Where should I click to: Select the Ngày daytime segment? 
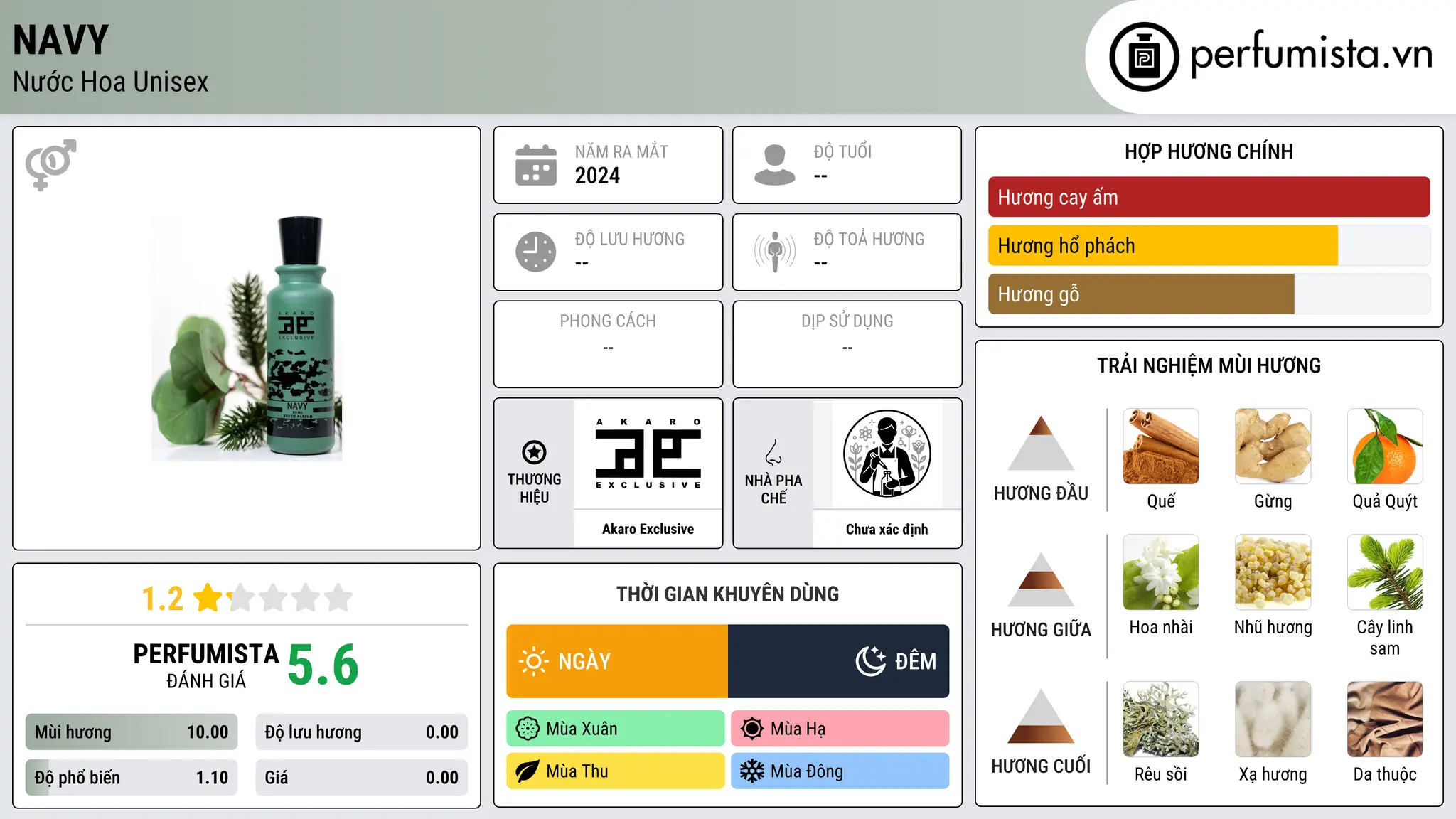pyautogui.click(x=617, y=661)
